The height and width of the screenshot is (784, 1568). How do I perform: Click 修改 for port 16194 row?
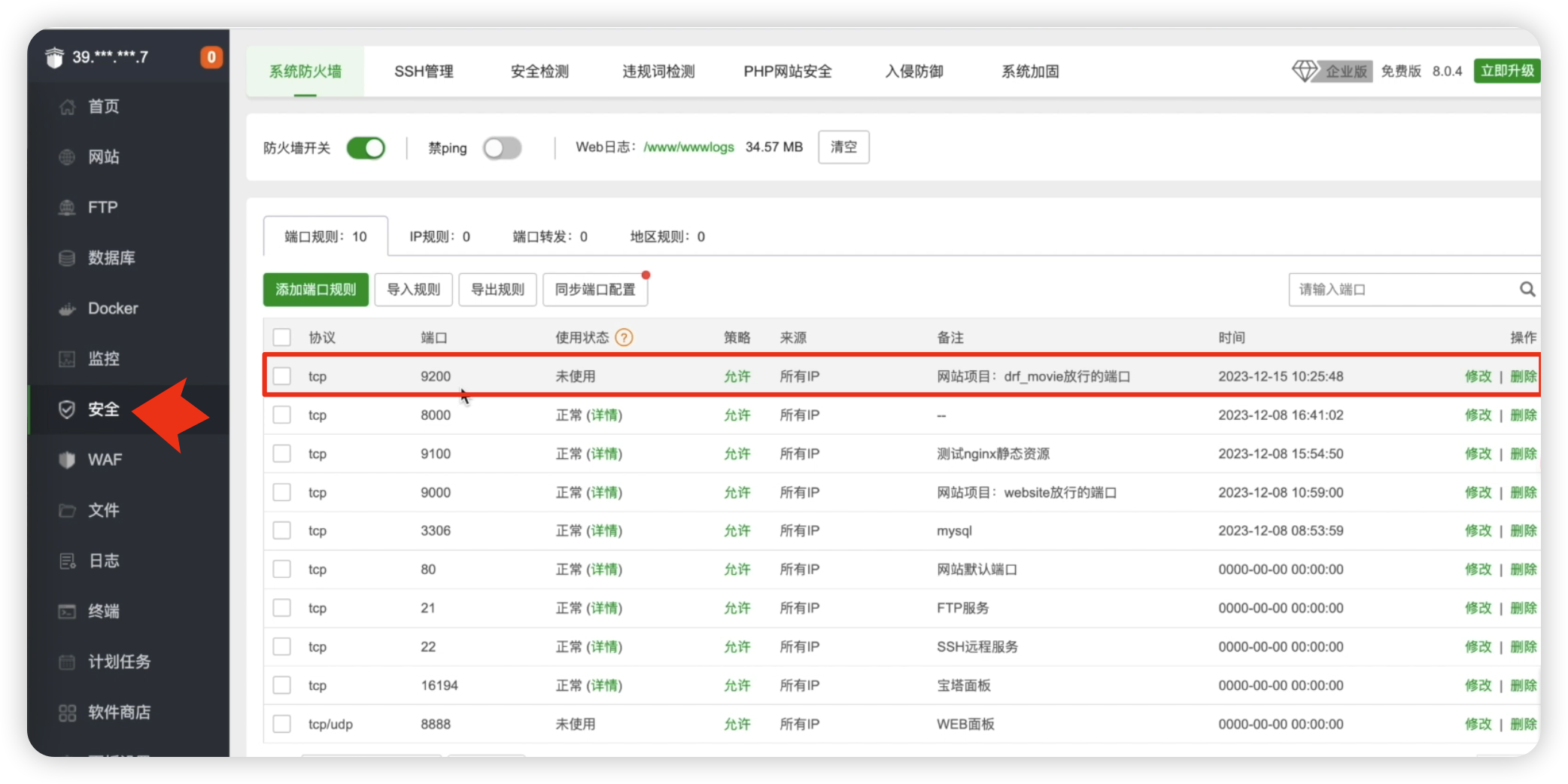1478,685
